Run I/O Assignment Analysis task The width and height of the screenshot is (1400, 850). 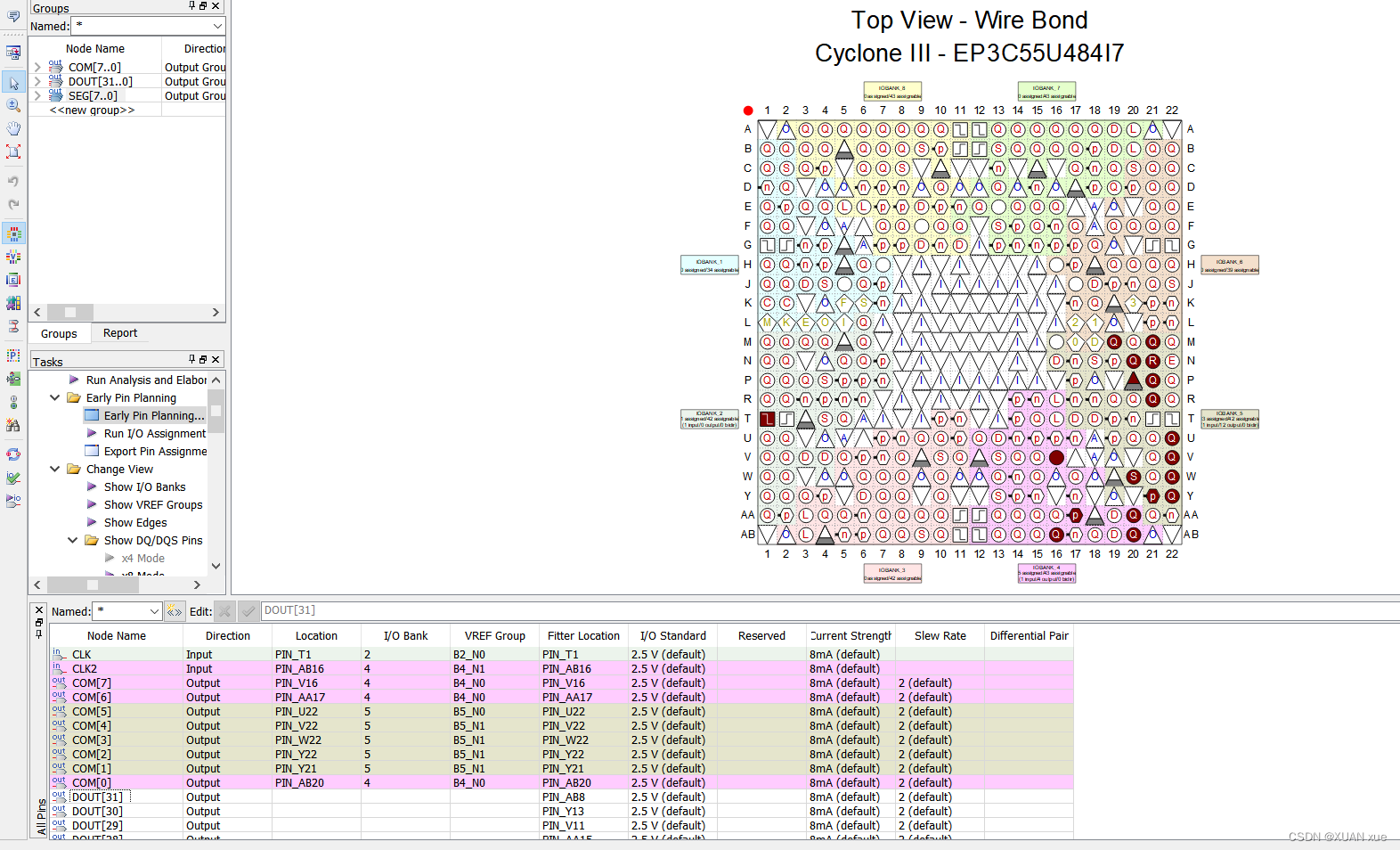(x=154, y=433)
